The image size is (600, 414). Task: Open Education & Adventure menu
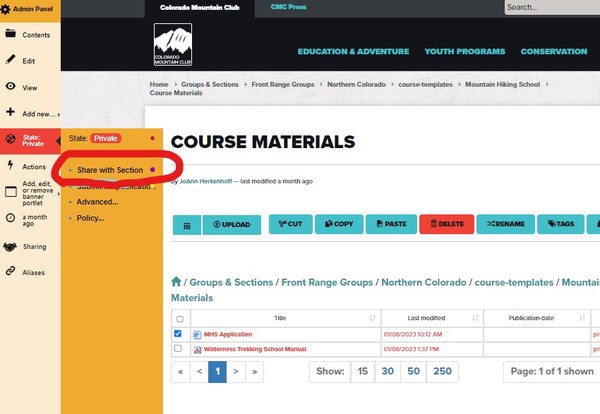[353, 52]
